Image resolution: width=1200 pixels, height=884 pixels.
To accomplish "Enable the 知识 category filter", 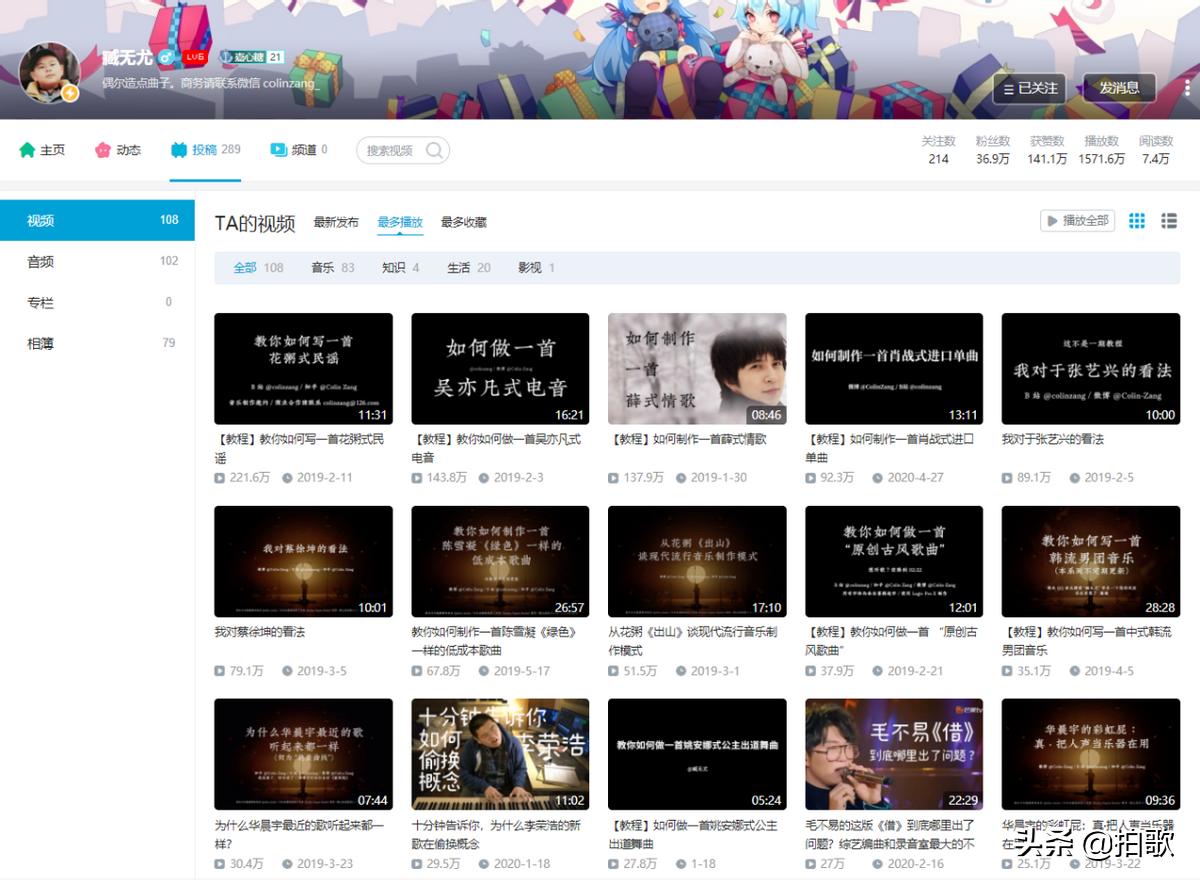I will (x=394, y=268).
